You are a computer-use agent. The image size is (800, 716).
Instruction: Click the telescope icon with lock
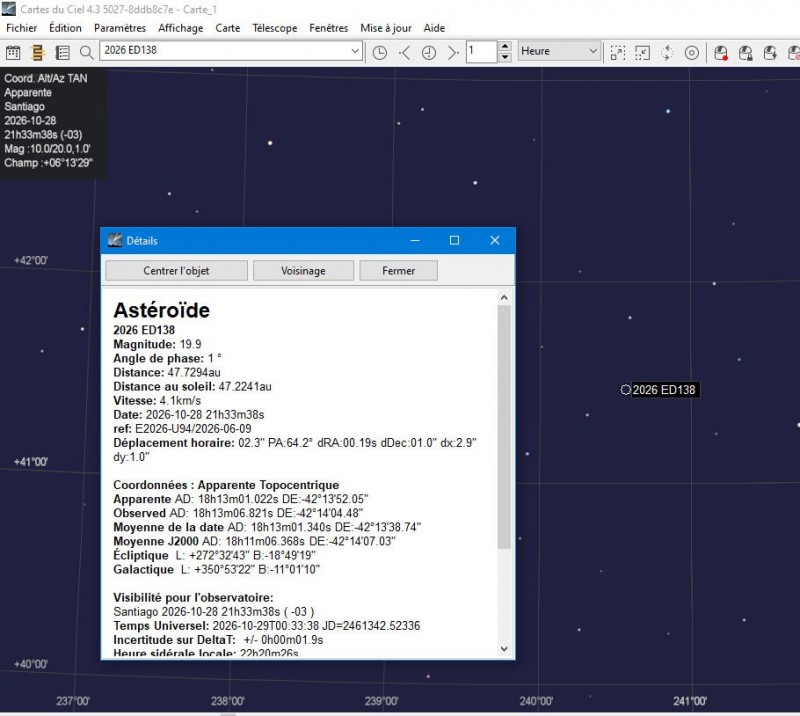[x=745, y=52]
